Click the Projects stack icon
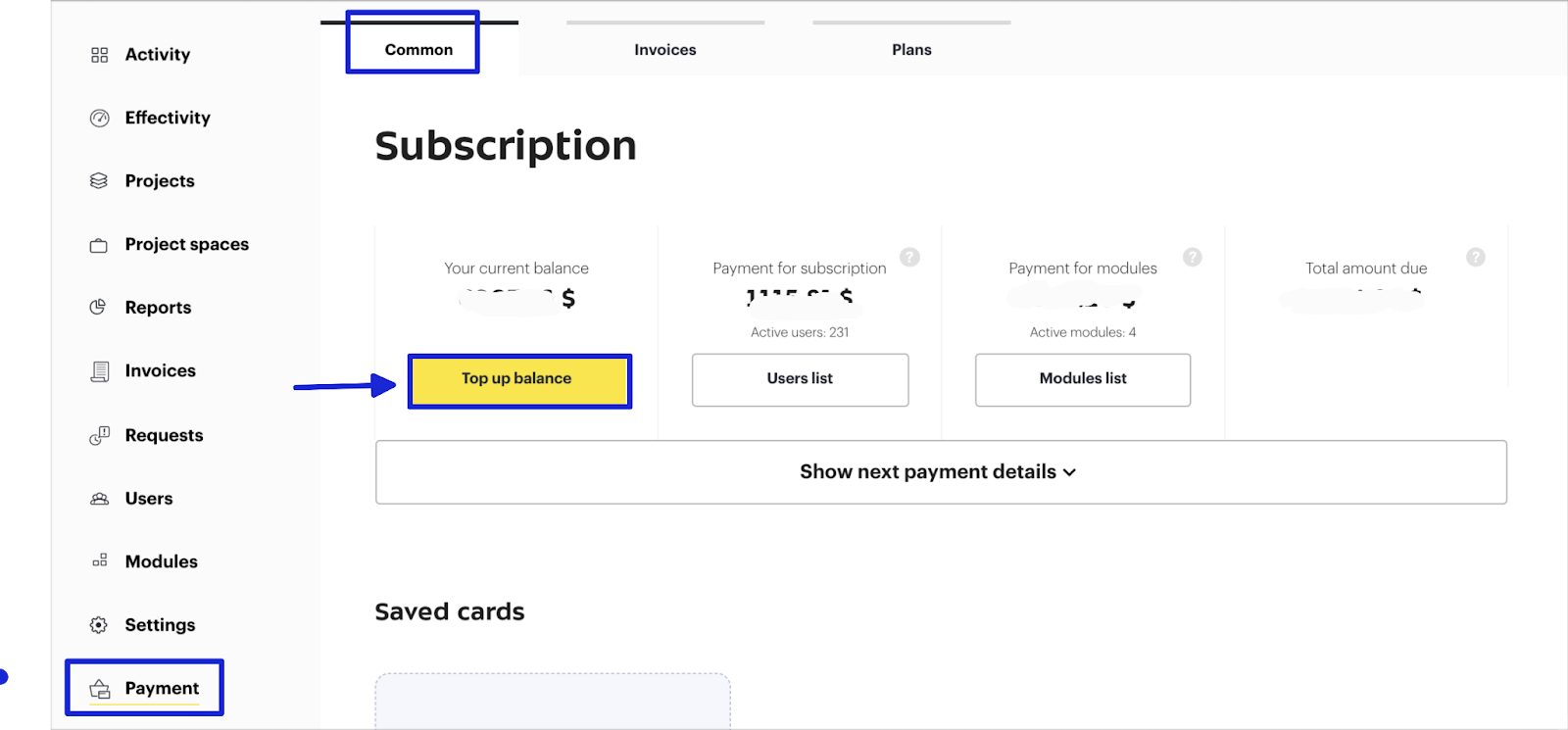 pyautogui.click(x=99, y=181)
